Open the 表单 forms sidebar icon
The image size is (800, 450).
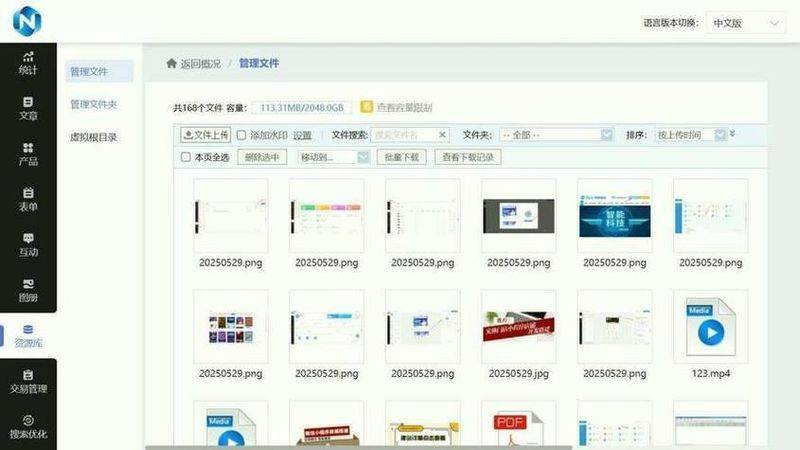tap(28, 199)
